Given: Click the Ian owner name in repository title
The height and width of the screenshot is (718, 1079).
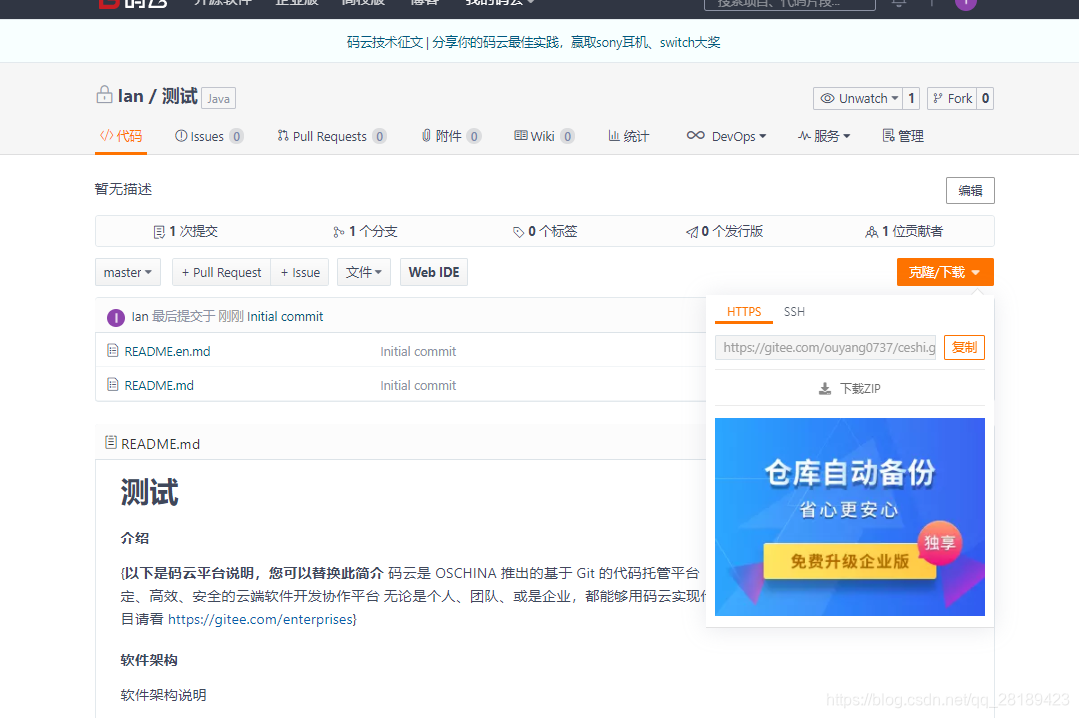Looking at the screenshot, I should coord(131,96).
